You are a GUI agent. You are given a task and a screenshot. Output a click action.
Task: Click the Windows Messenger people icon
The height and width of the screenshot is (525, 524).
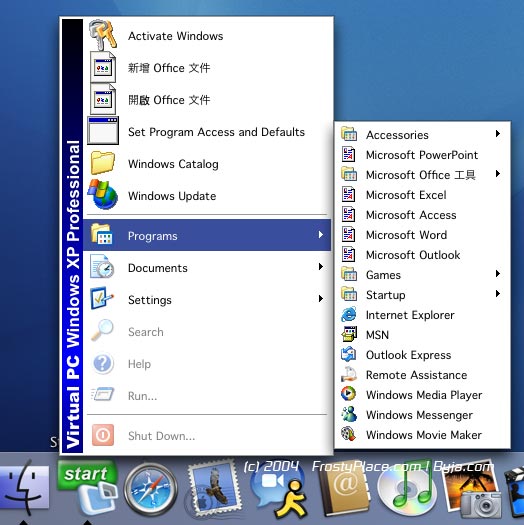(x=349, y=414)
